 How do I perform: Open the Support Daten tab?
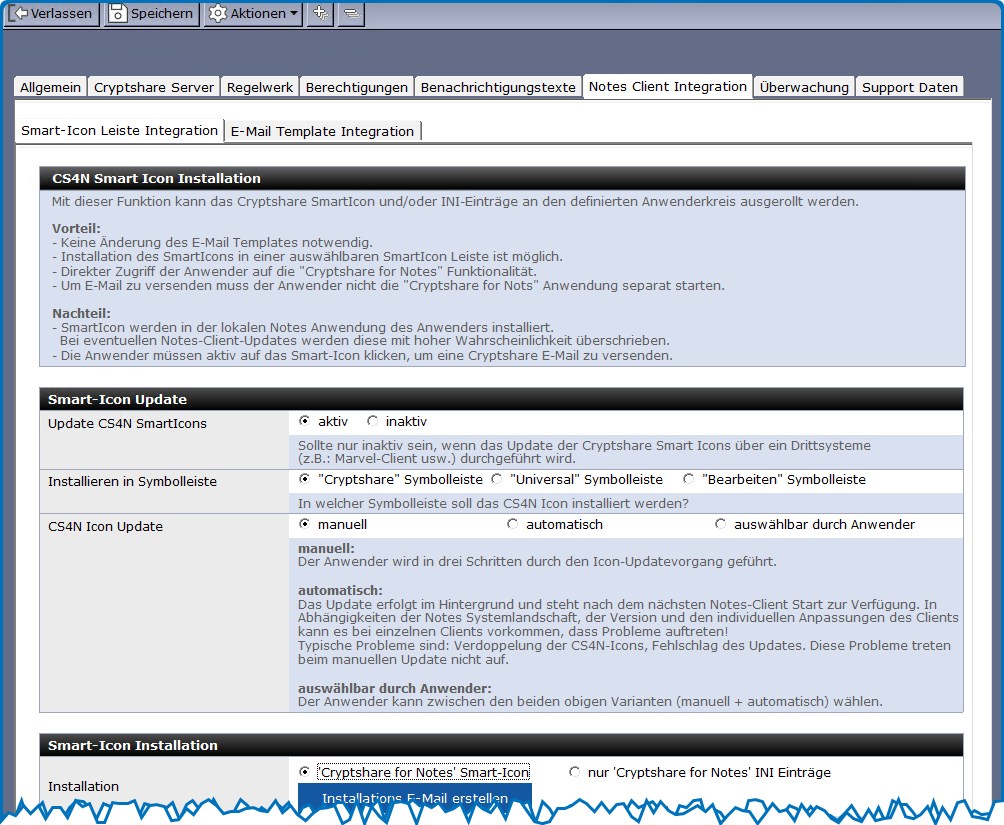click(x=910, y=87)
